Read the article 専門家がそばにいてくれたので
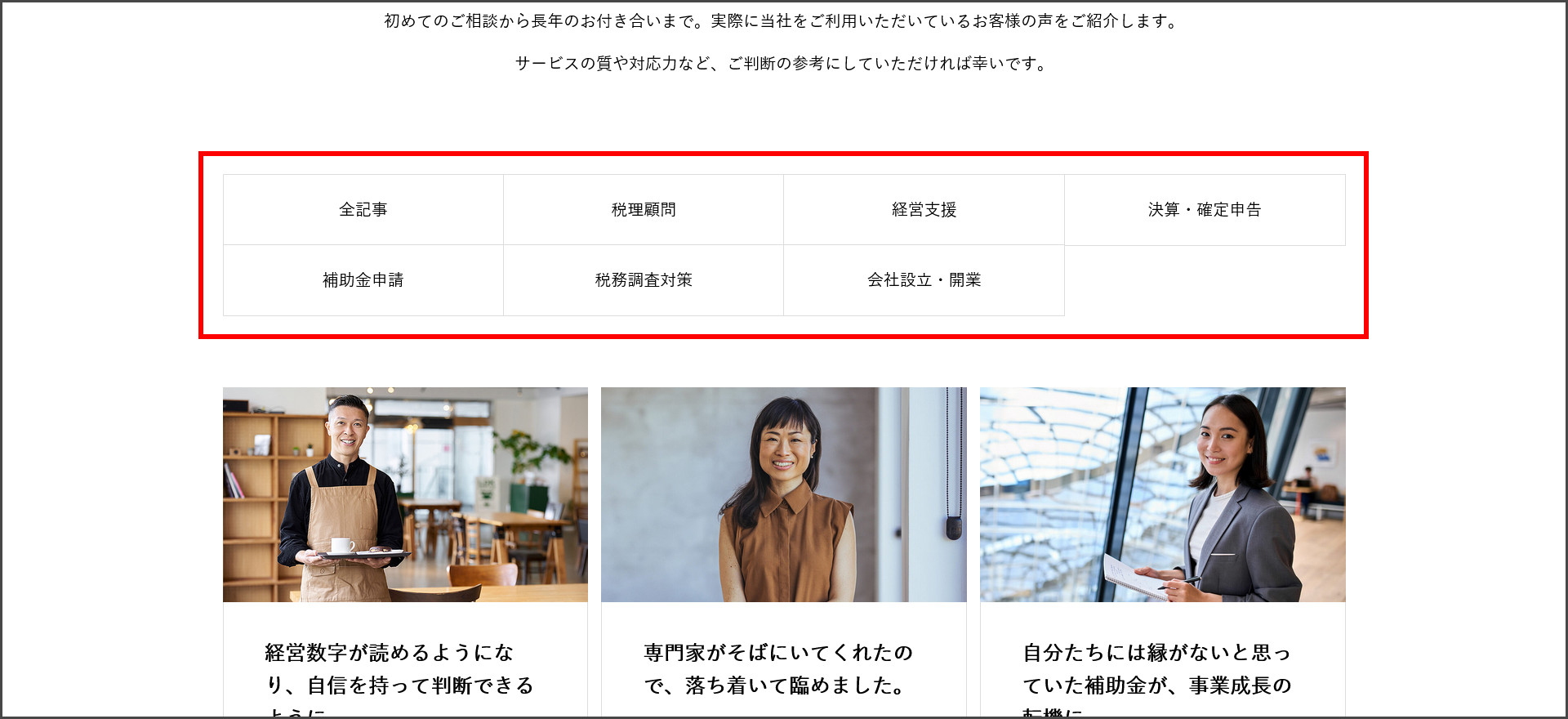The height and width of the screenshot is (719, 1568). [778, 669]
